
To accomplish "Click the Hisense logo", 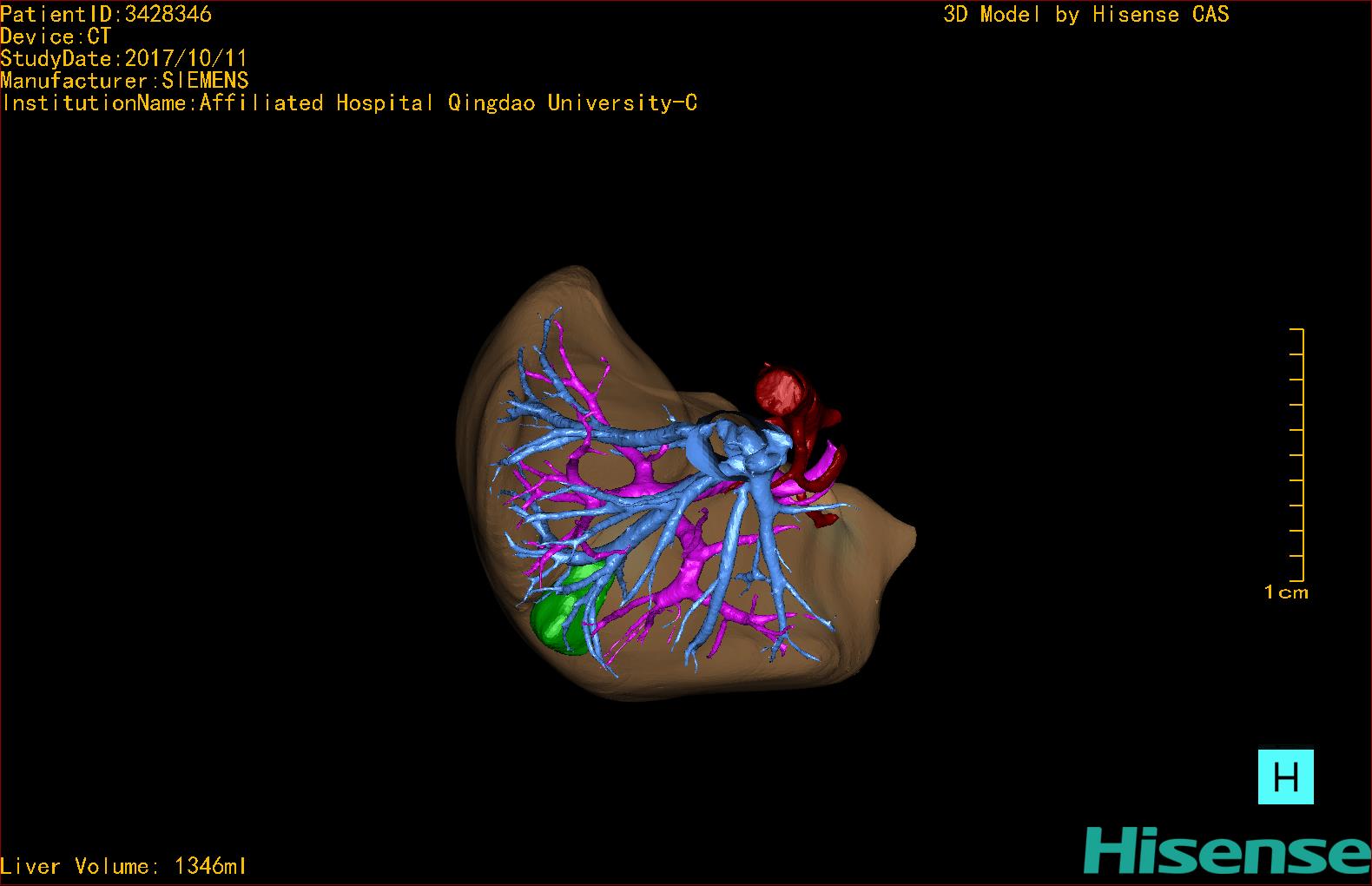I will point(1227,850).
